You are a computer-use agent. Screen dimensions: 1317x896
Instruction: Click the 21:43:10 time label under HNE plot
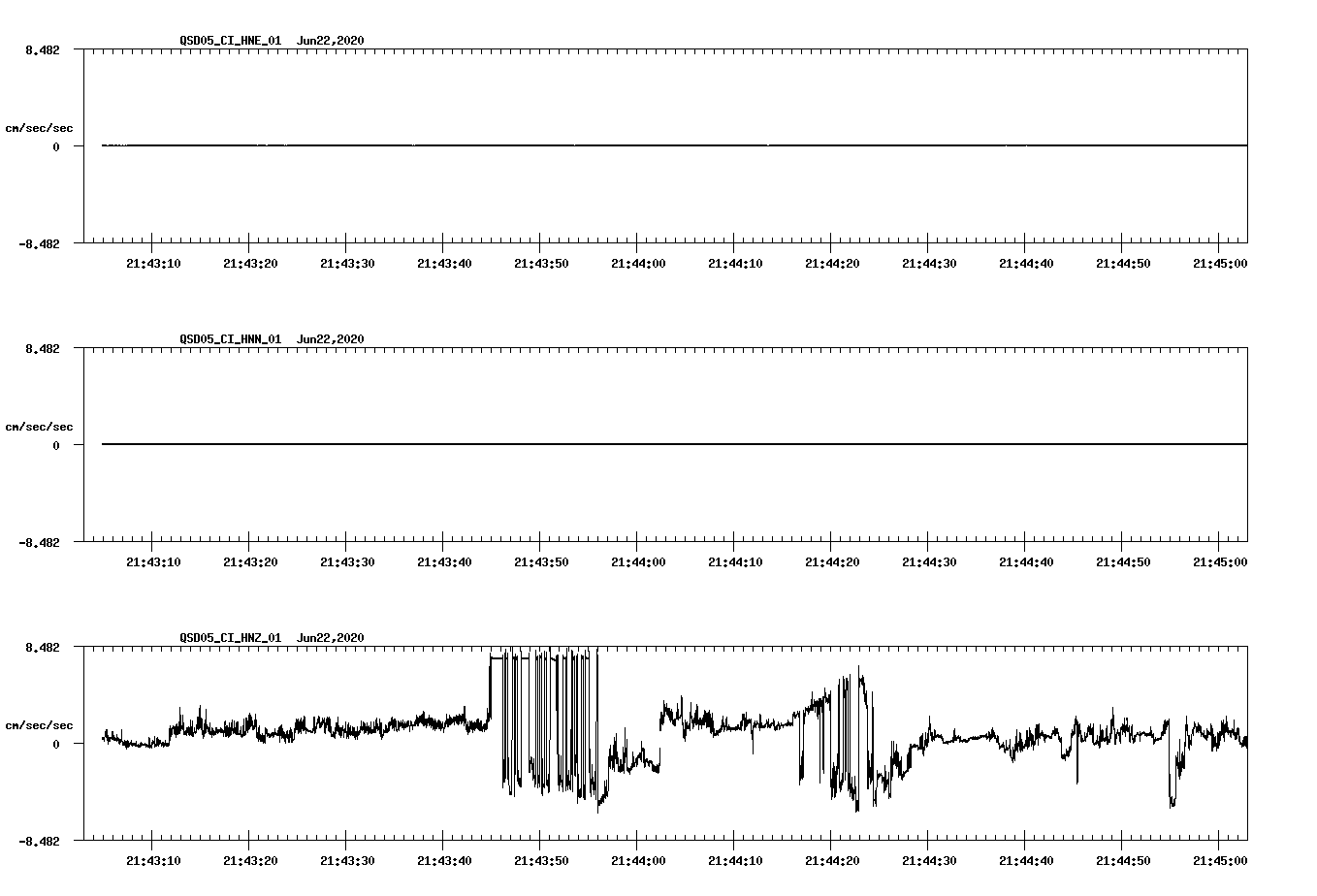[153, 264]
